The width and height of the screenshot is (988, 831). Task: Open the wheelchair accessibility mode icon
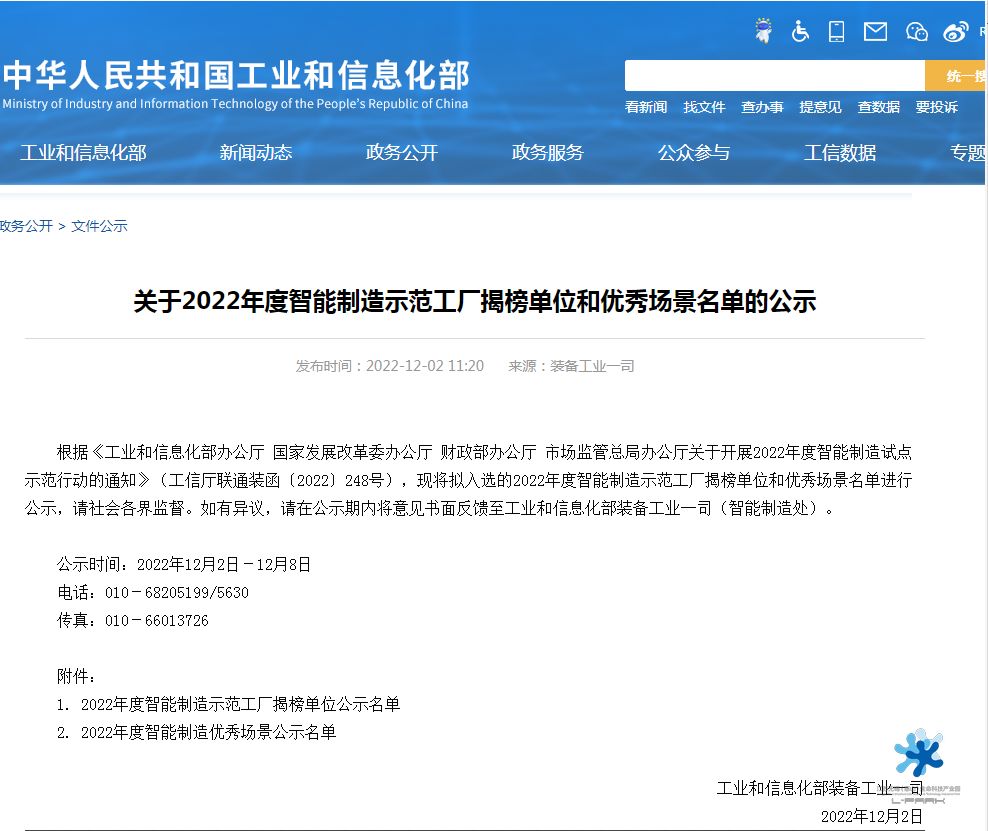click(x=800, y=31)
